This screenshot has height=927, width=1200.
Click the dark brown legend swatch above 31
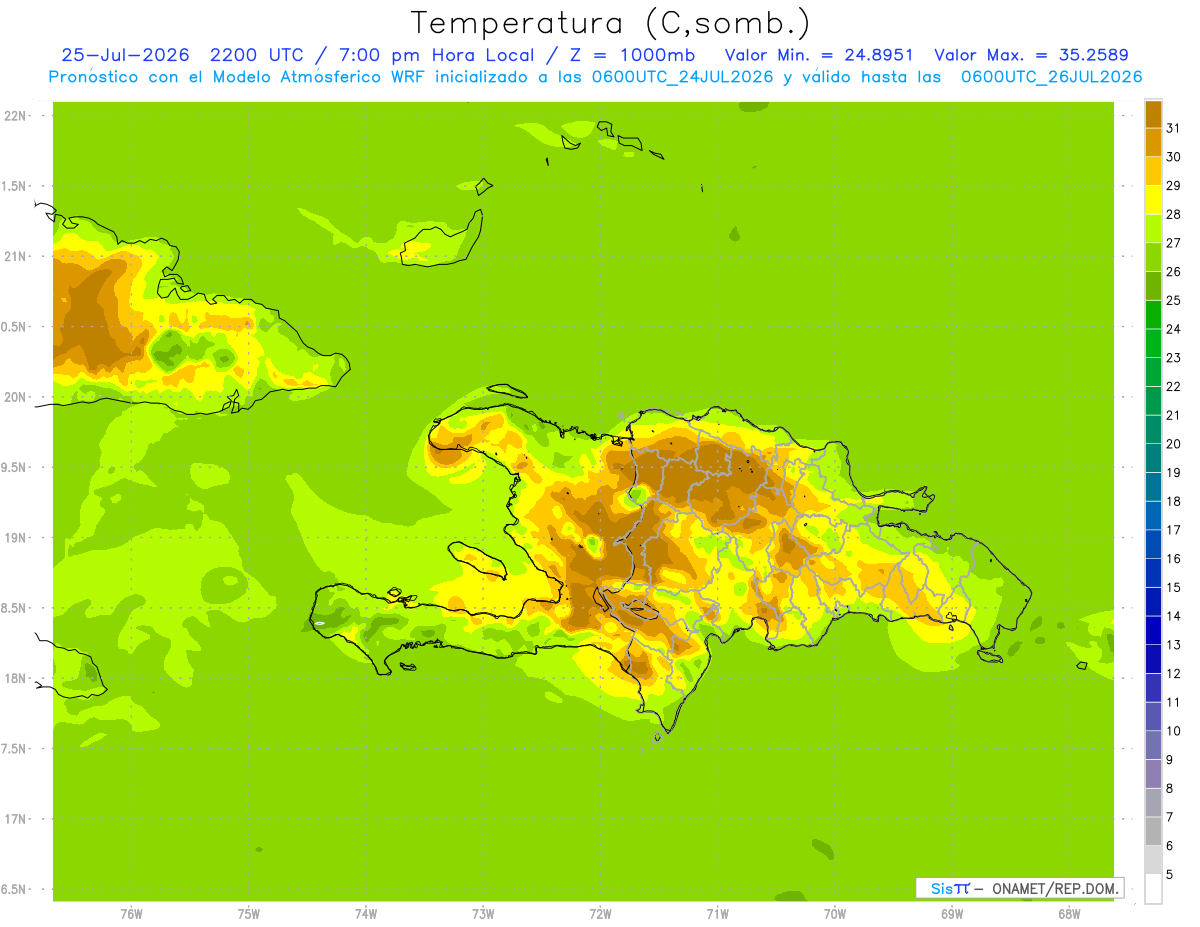[1153, 114]
